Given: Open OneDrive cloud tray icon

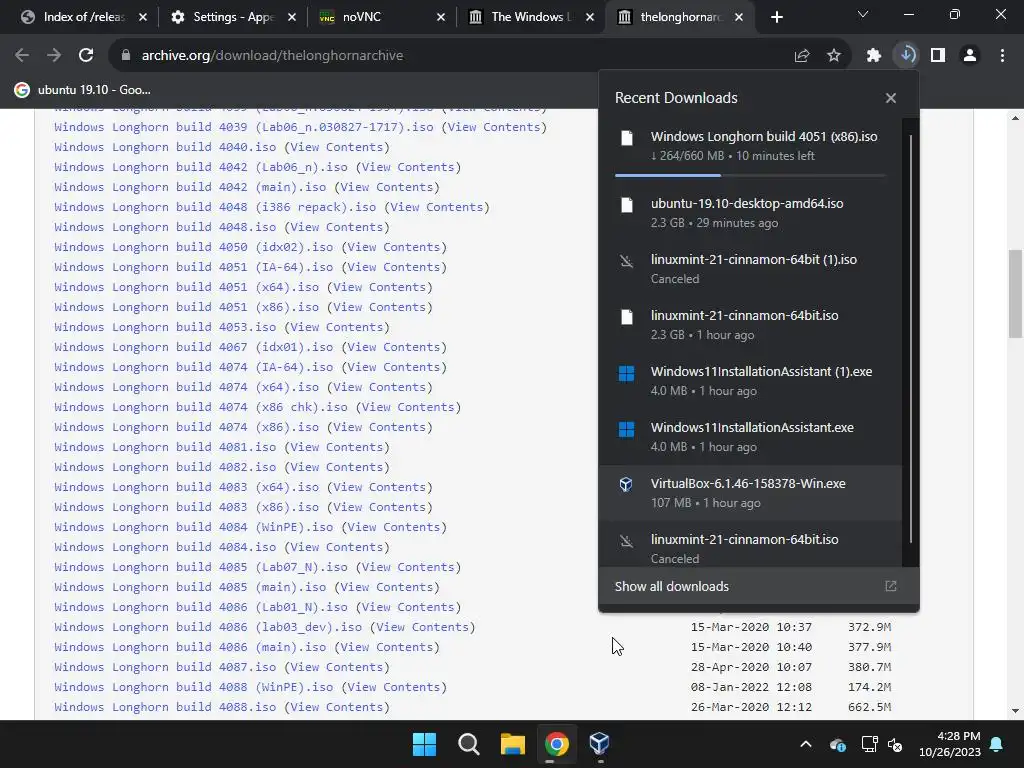Looking at the screenshot, I should click(837, 744).
